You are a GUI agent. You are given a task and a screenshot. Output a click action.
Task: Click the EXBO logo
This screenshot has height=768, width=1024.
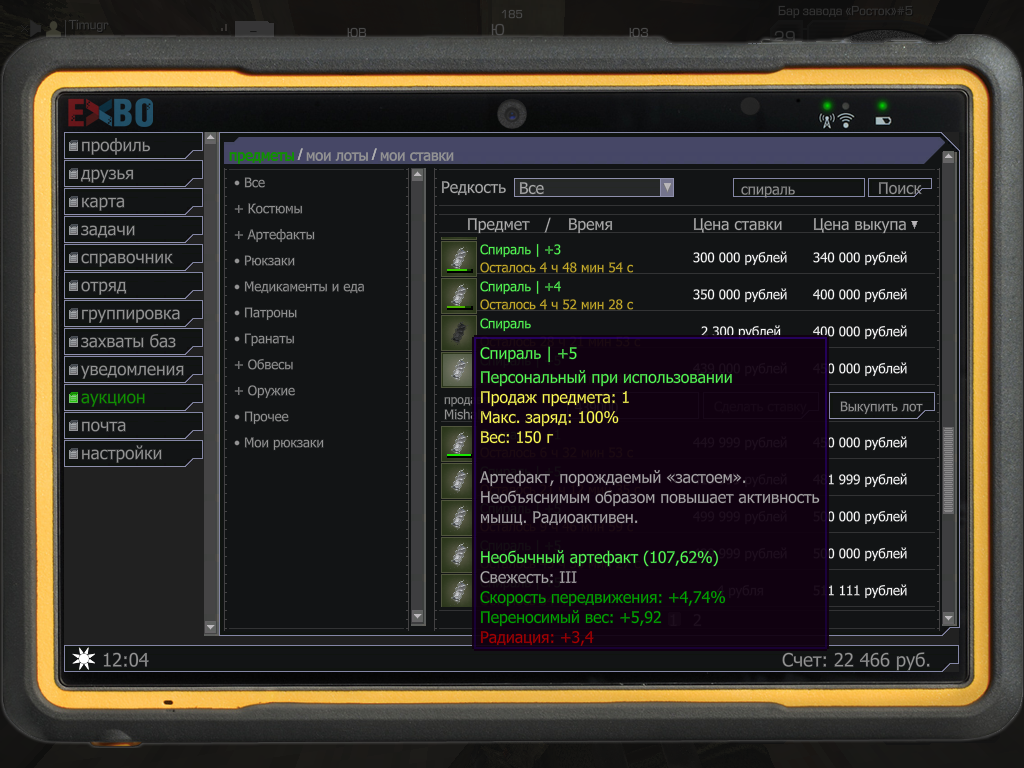(110, 113)
